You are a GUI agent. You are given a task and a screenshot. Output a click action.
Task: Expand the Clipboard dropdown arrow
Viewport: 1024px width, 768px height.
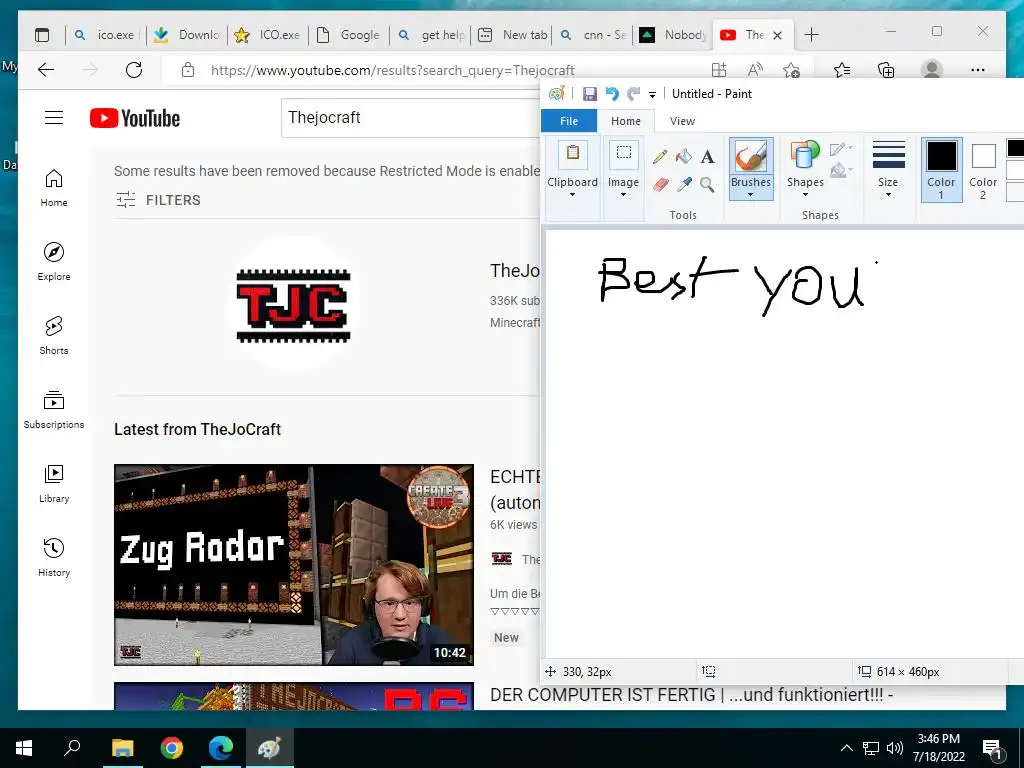tap(573, 195)
